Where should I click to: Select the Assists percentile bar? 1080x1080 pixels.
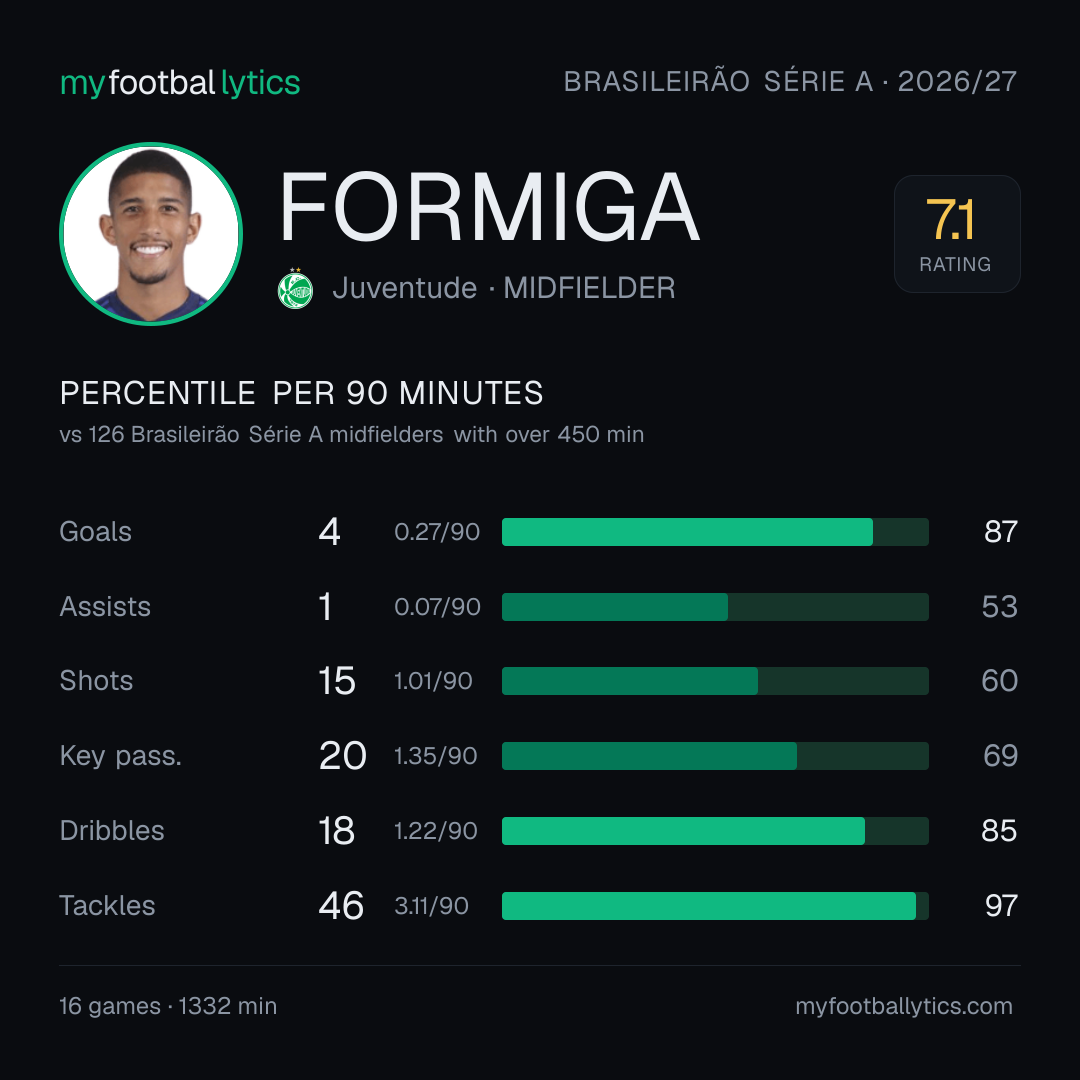[715, 607]
